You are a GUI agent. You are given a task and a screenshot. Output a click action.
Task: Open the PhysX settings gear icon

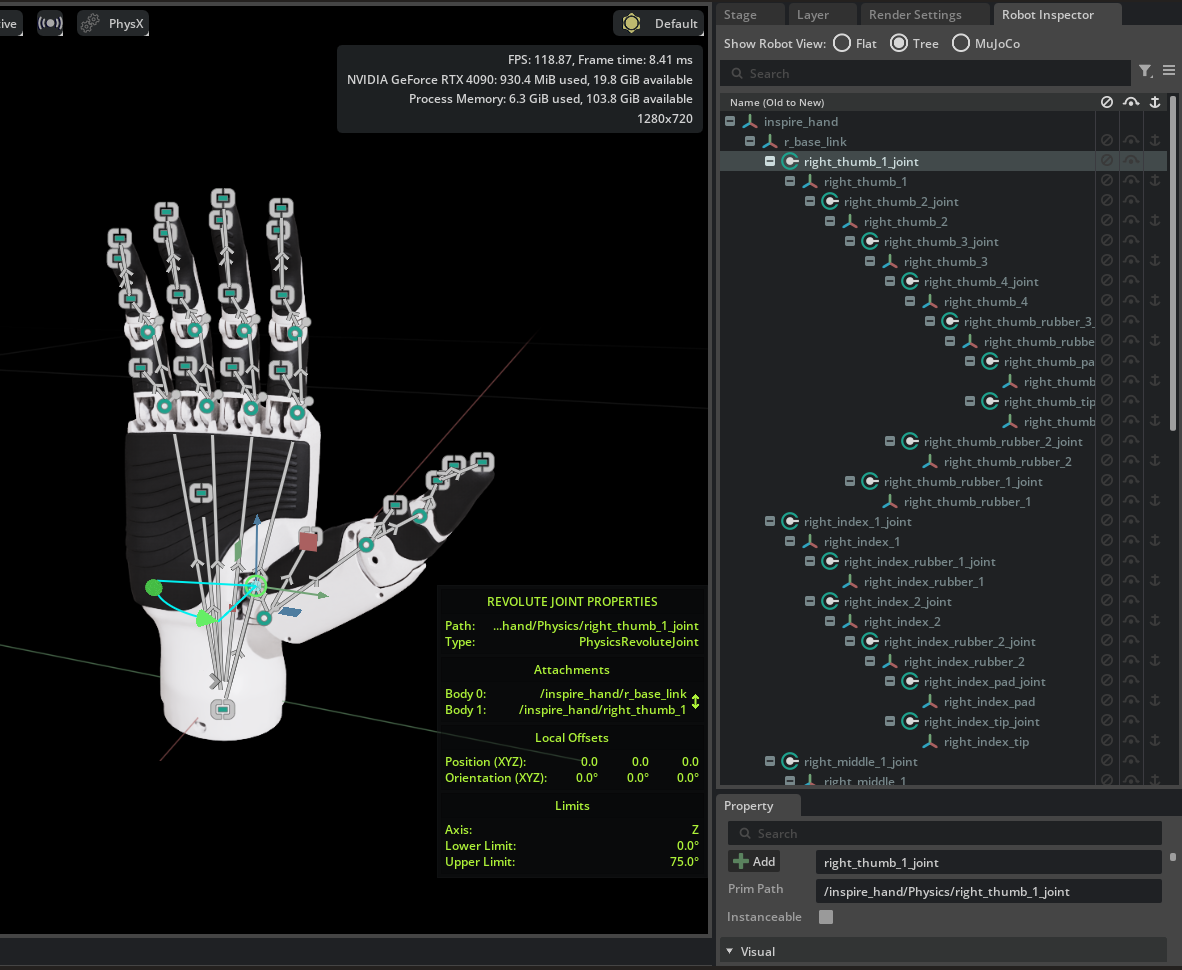pyautogui.click(x=90, y=23)
